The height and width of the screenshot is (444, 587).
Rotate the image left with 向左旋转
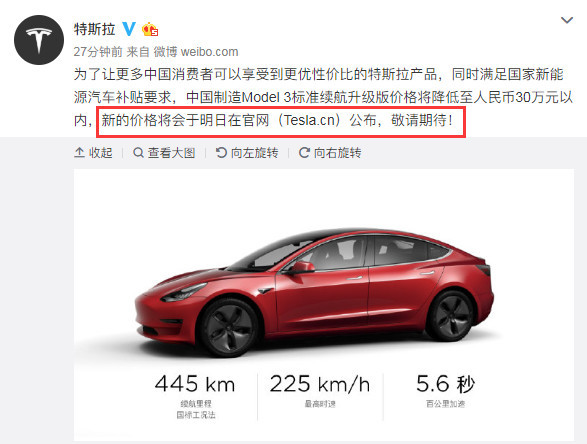(247, 153)
